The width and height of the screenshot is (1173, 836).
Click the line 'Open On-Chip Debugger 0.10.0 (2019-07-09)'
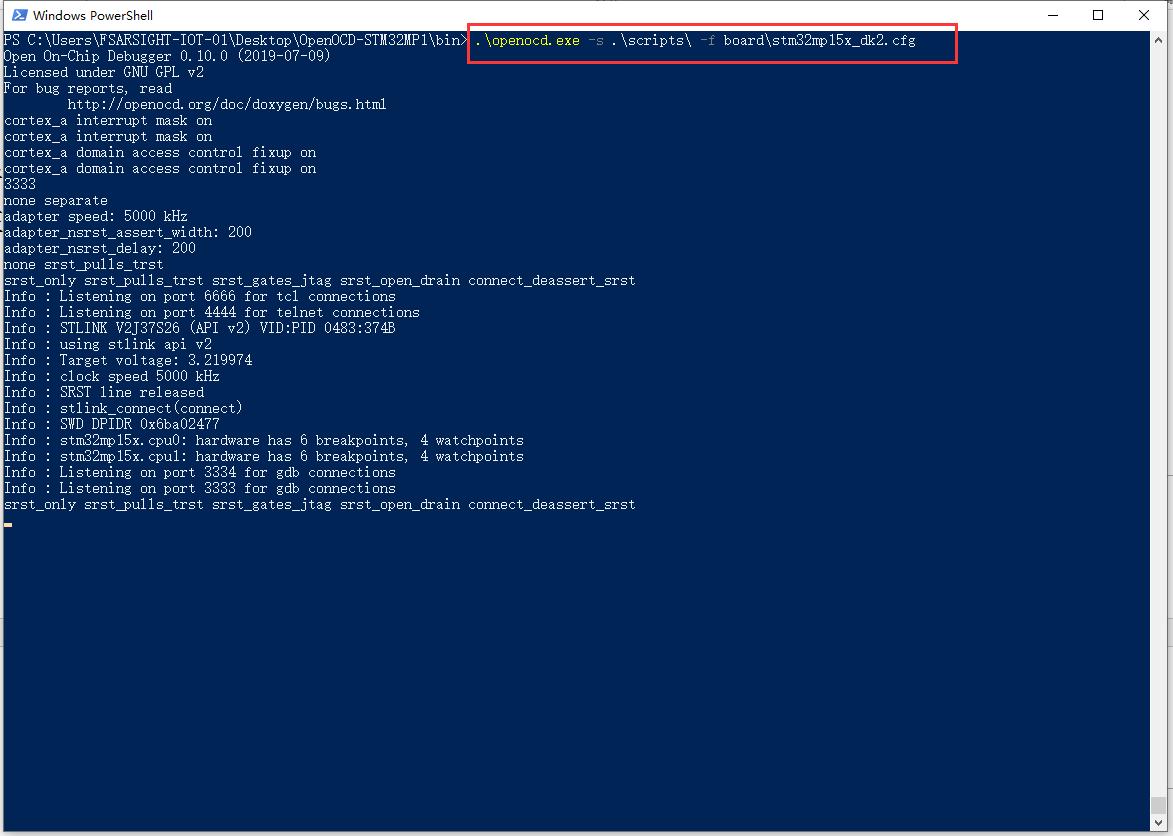(167, 56)
